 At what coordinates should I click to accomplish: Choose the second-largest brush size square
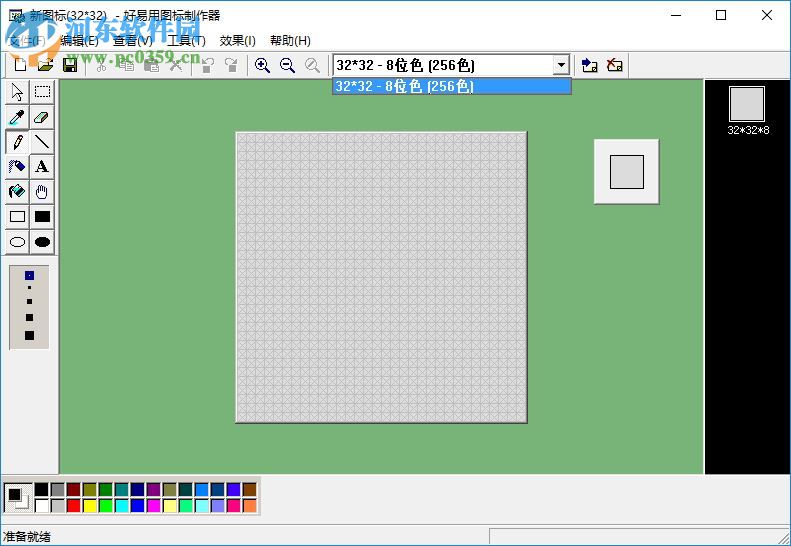tap(29, 317)
